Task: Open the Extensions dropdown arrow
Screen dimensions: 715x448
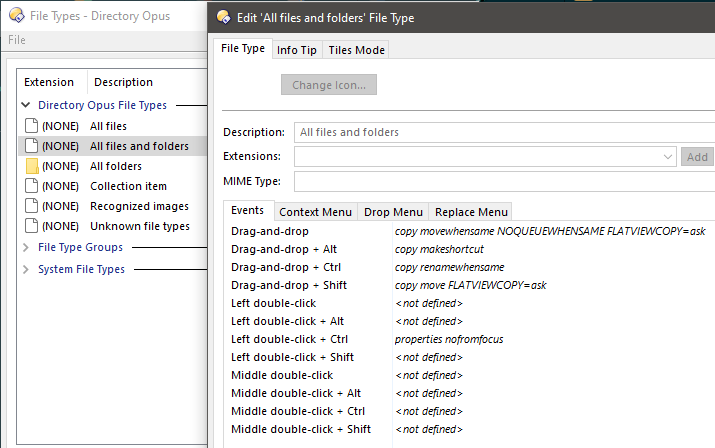Action: (668, 157)
